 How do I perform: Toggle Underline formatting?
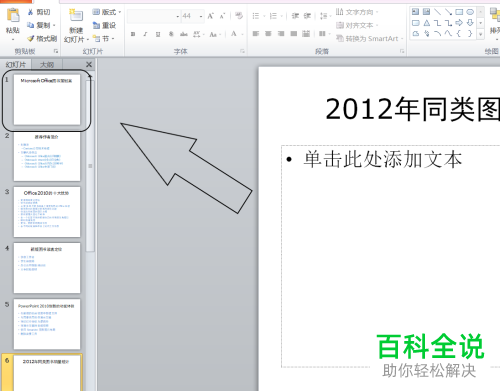pos(158,34)
